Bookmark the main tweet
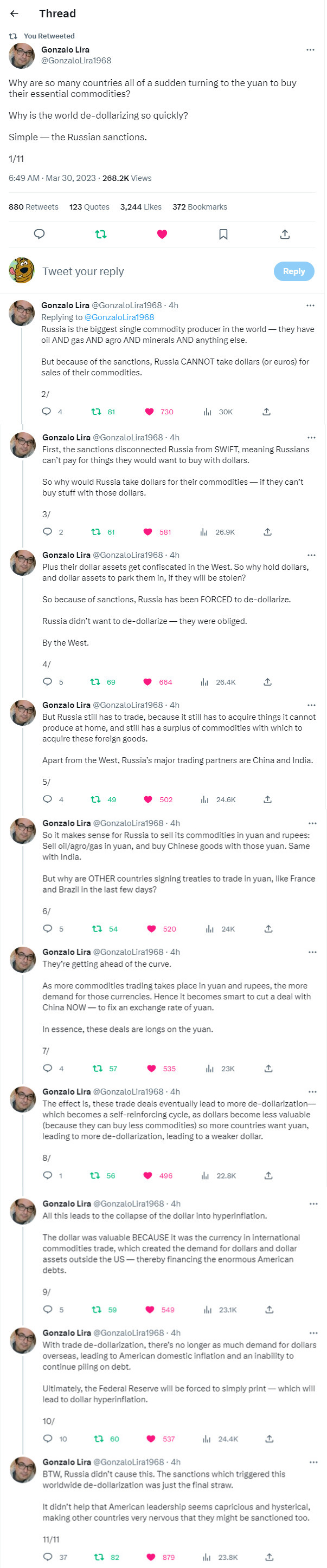The width and height of the screenshot is (327, 1568). 223,235
